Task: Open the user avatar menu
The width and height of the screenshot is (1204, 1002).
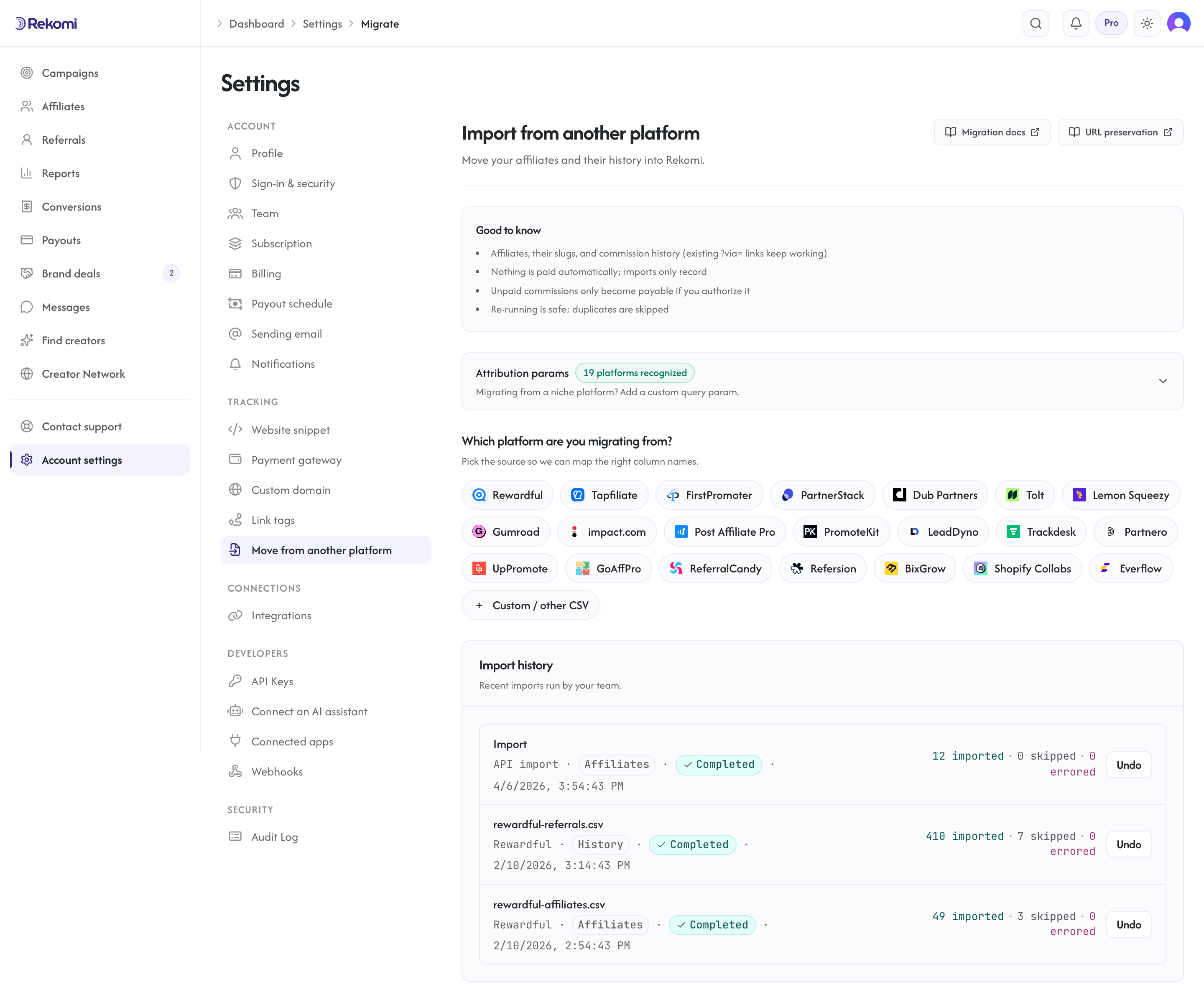Action: [1178, 23]
